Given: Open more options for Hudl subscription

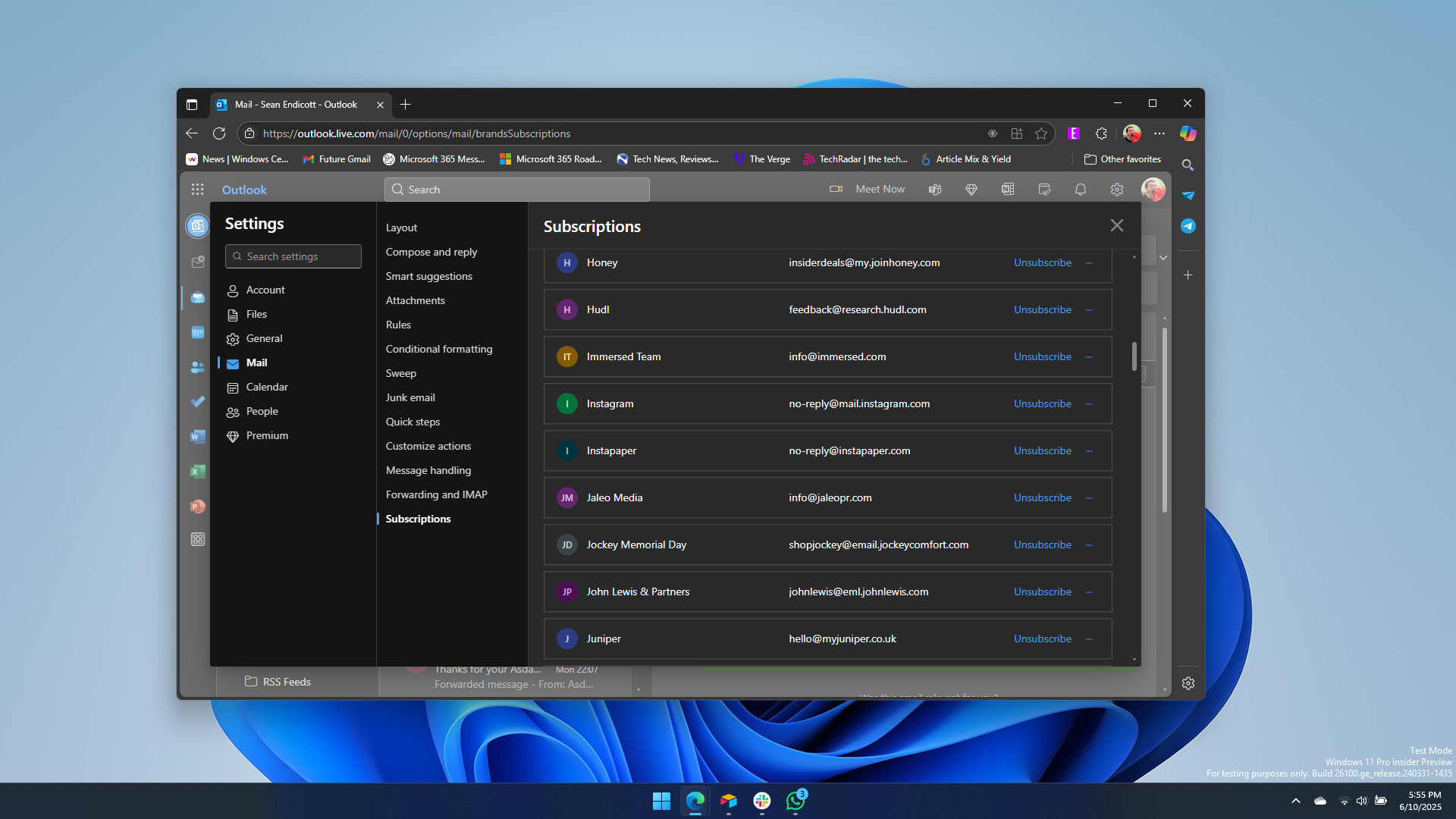Looking at the screenshot, I should pos(1089,310).
